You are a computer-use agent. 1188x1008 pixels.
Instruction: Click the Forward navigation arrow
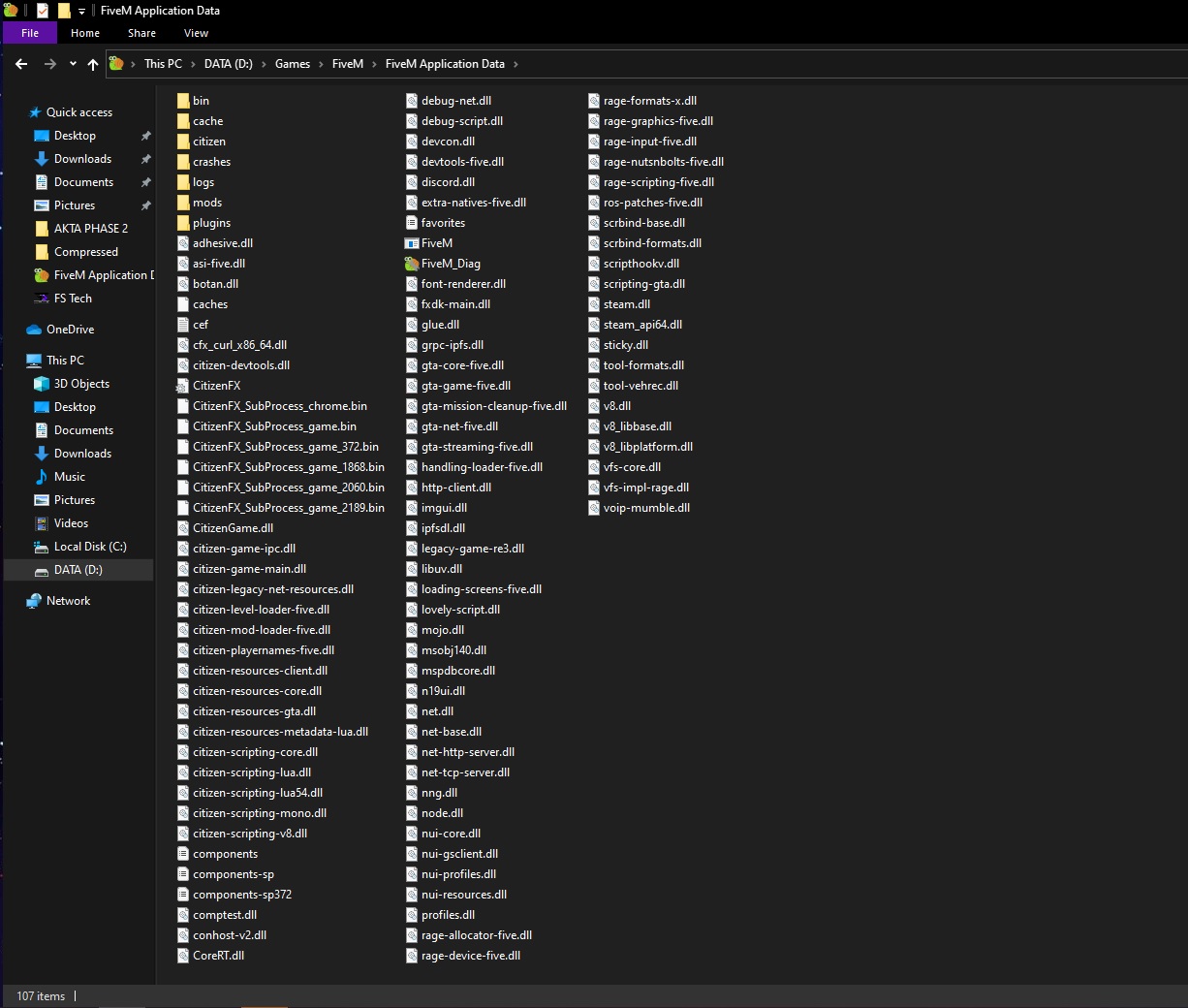[49, 64]
